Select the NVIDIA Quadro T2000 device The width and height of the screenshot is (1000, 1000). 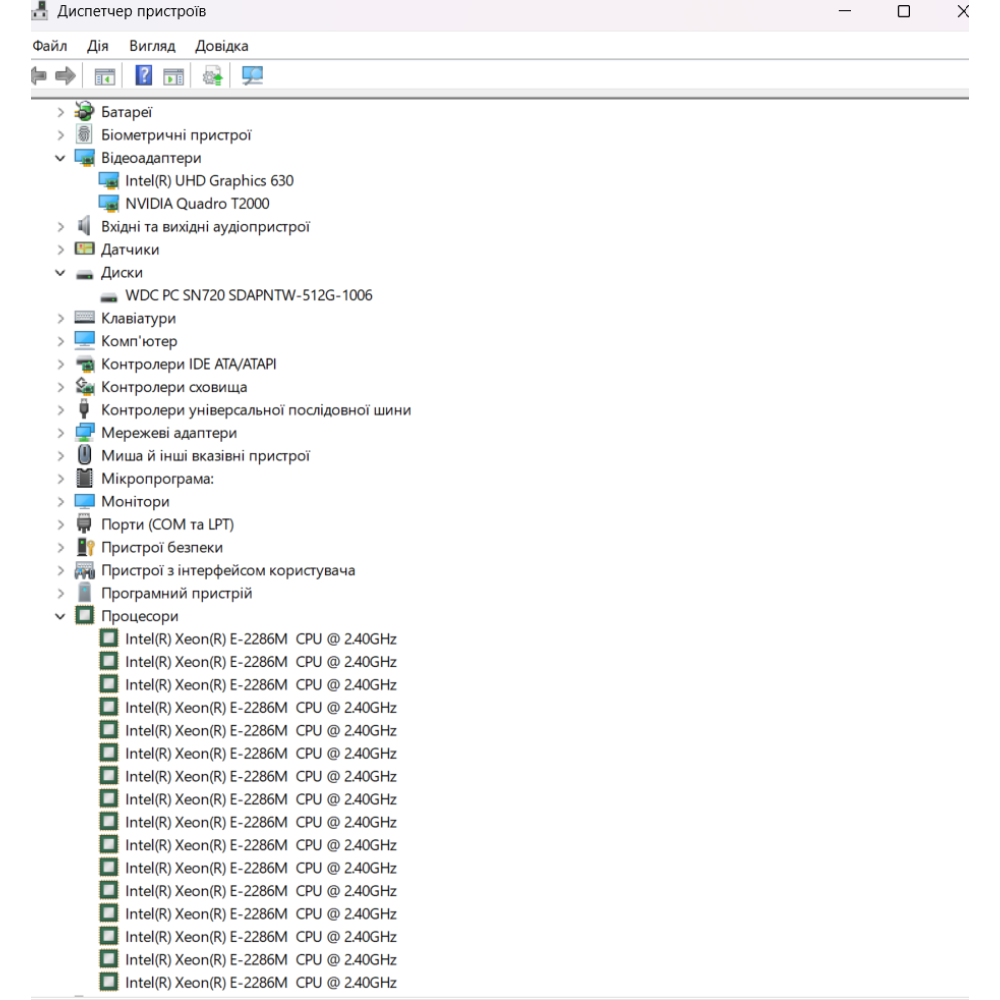click(197, 204)
